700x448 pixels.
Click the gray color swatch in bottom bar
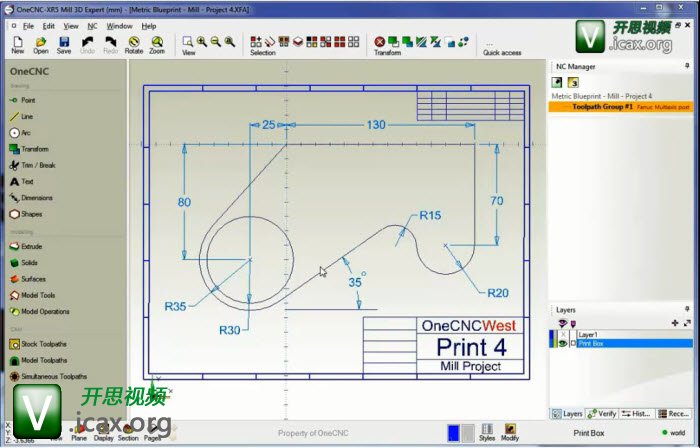[467, 433]
